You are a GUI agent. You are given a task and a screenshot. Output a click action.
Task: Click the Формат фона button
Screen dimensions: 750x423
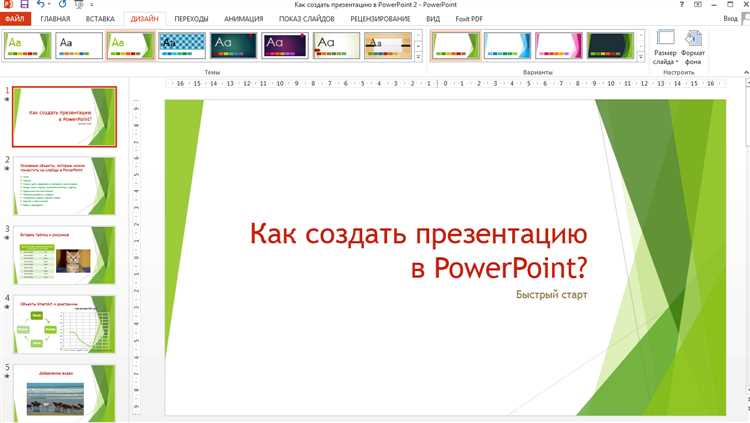(693, 47)
